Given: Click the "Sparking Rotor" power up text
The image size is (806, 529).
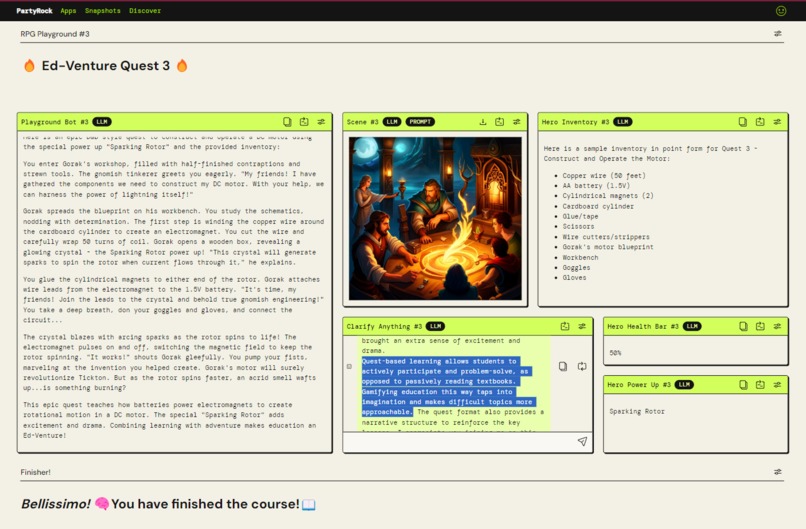Looking at the screenshot, I should tap(637, 411).
